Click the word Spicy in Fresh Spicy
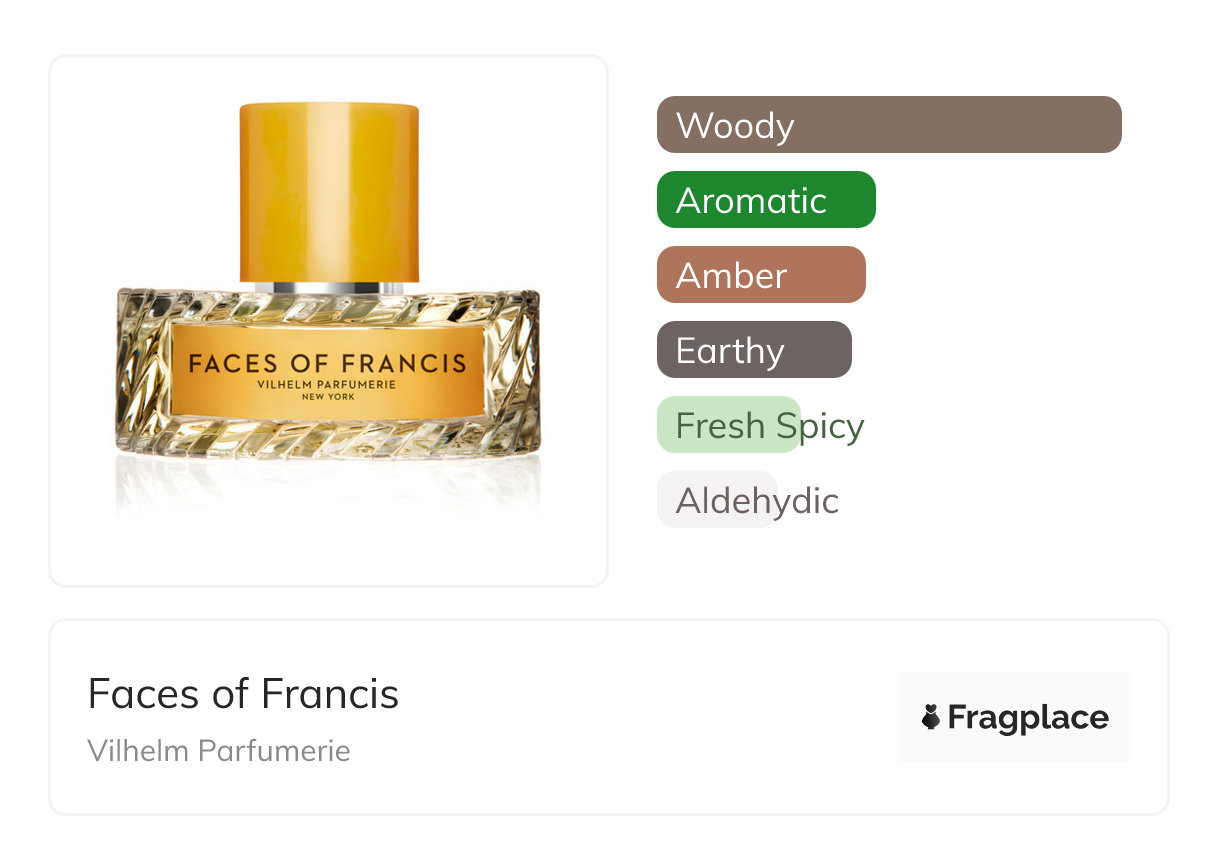 [820, 426]
